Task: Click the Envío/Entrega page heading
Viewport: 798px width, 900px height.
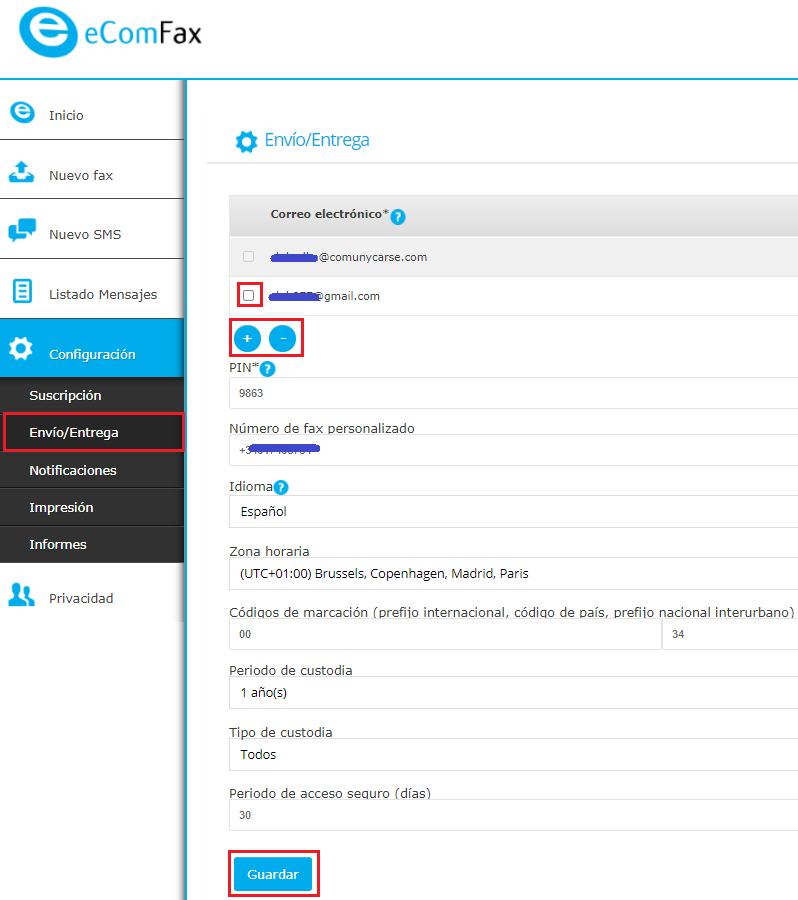Action: pyautogui.click(x=317, y=140)
